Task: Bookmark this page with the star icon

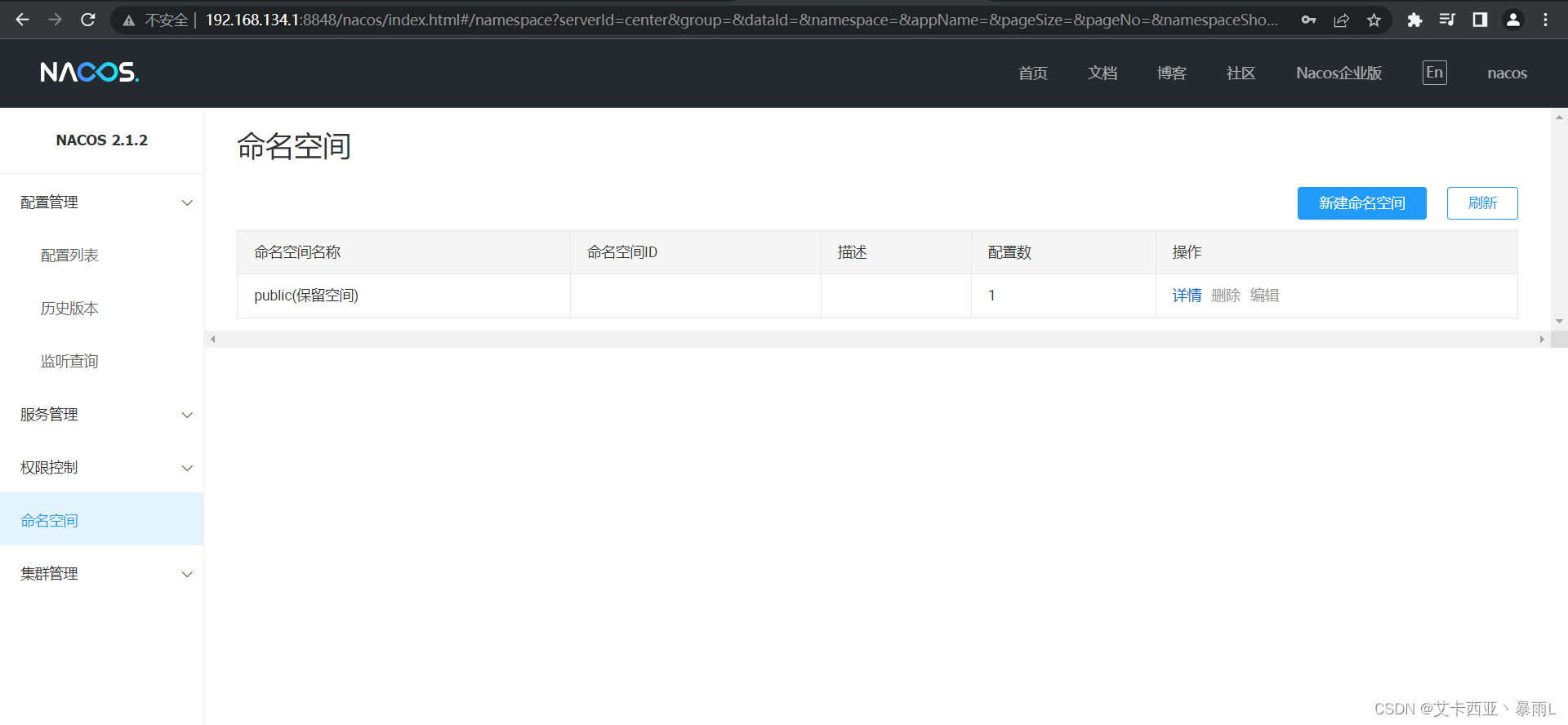Action: pos(1374,20)
